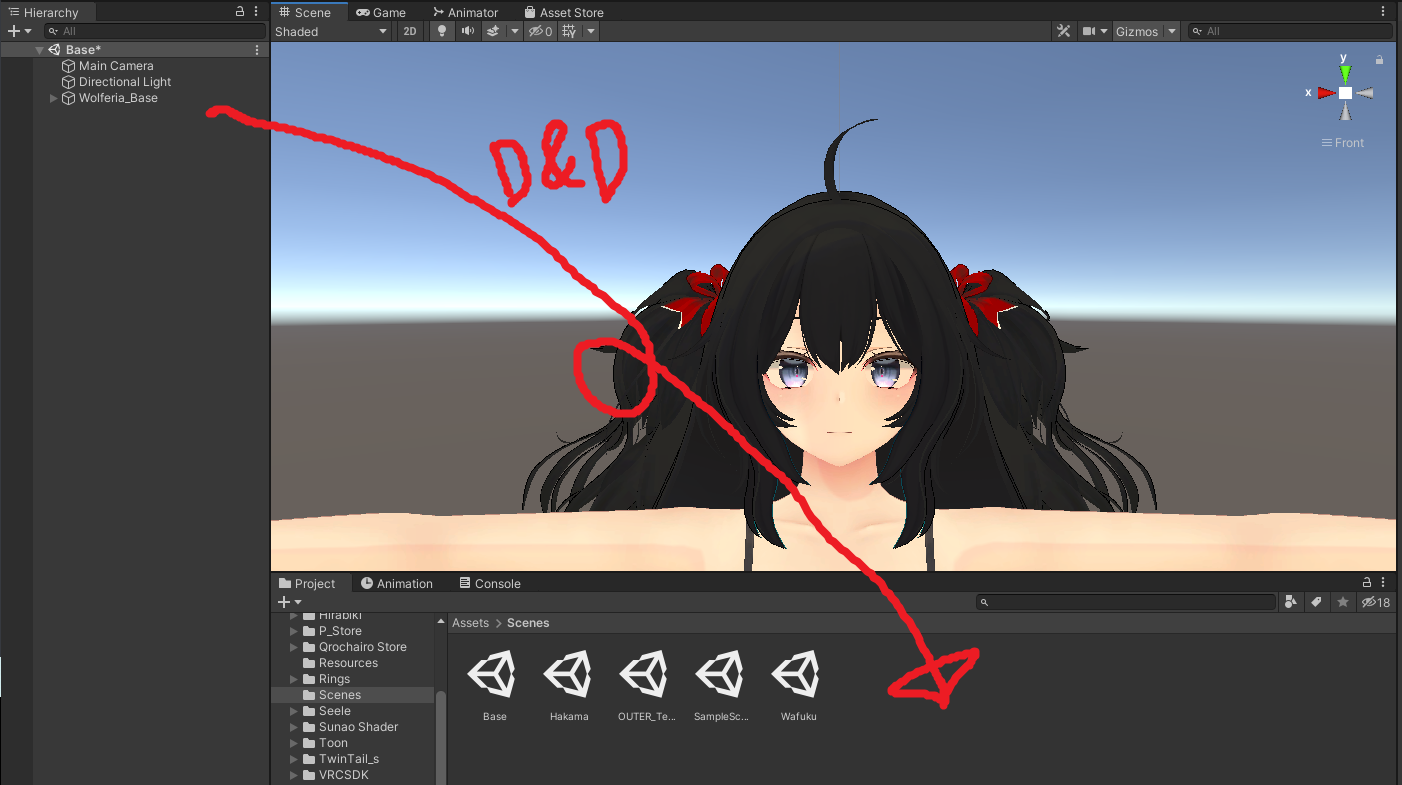Click the Front view orientation label
Viewport: 1402px width, 785px height.
tap(1348, 142)
